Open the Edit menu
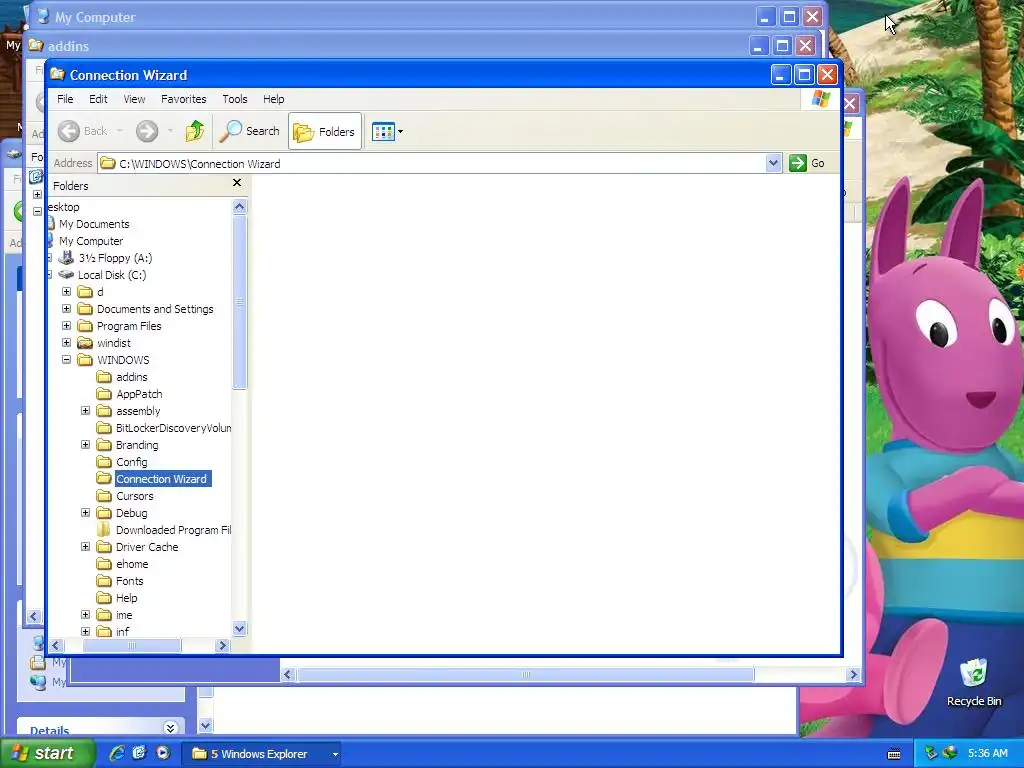This screenshot has width=1024, height=768. tap(98, 99)
